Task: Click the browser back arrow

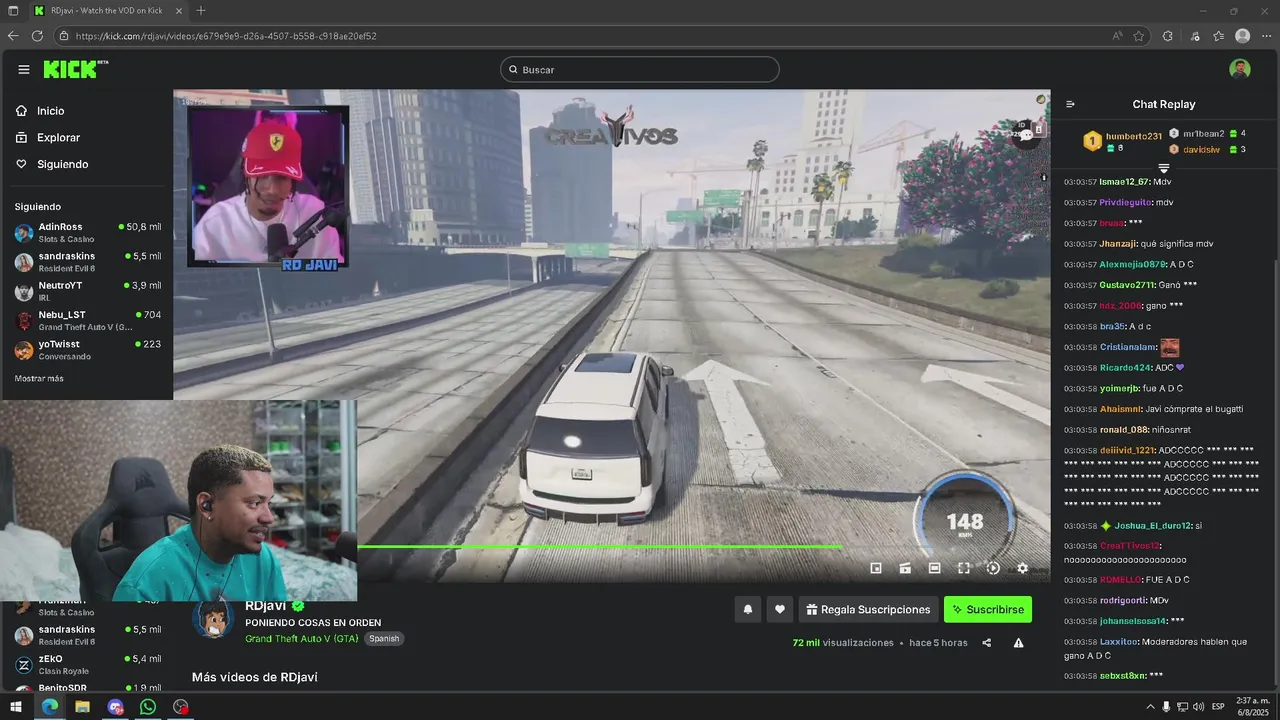Action: coord(13,36)
